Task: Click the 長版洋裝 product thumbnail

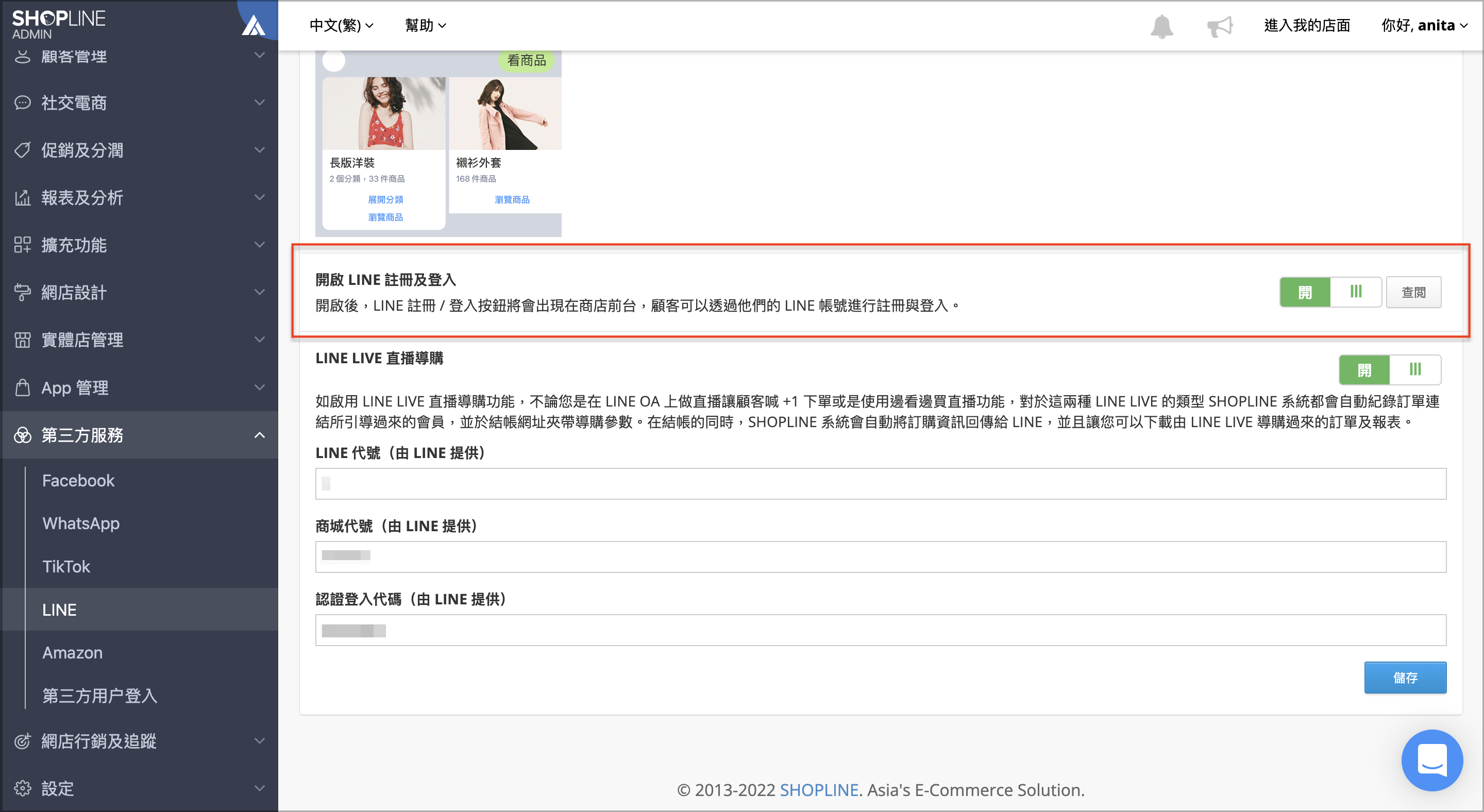Action: 384,113
